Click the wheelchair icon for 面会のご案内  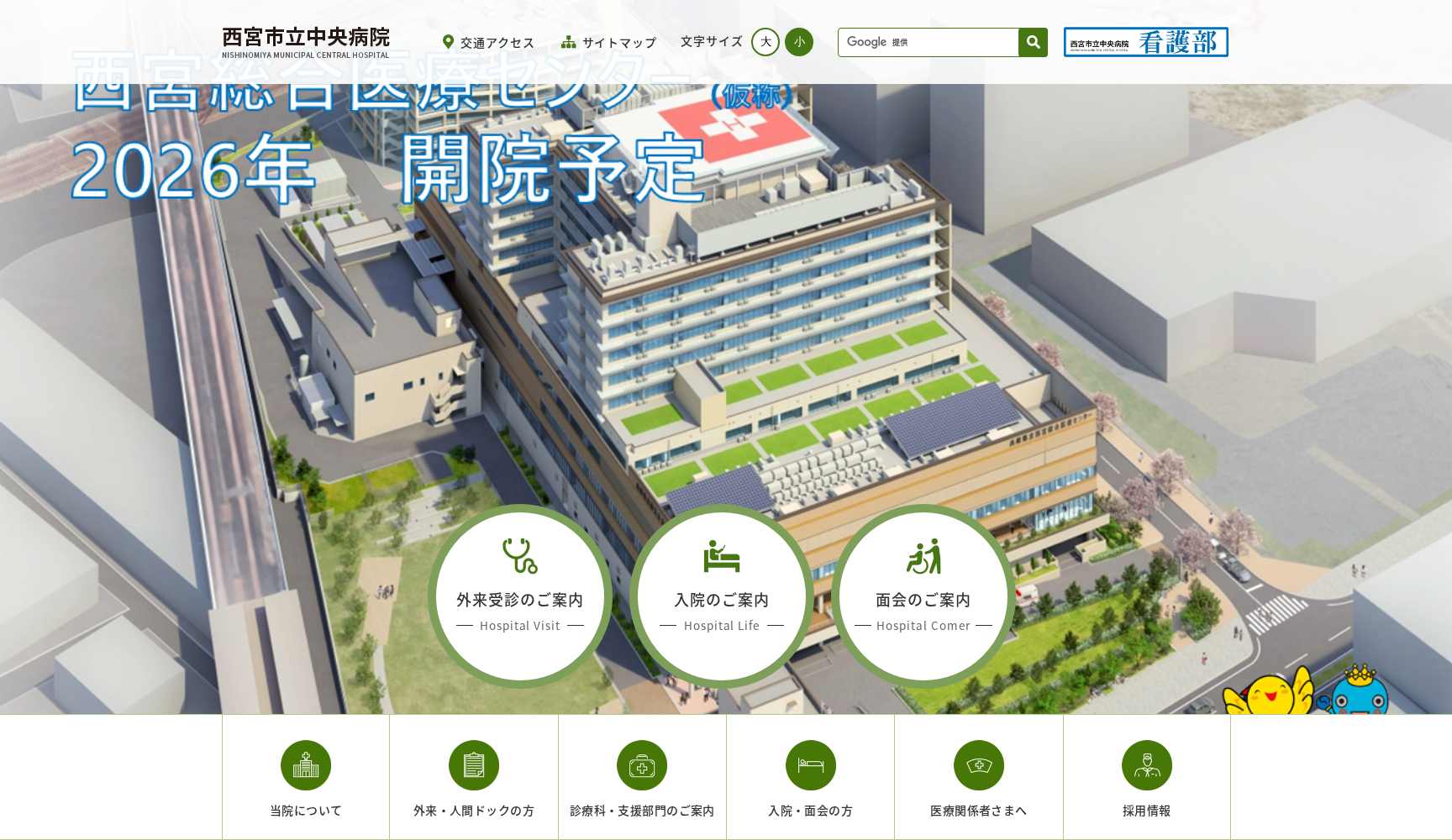coord(923,555)
